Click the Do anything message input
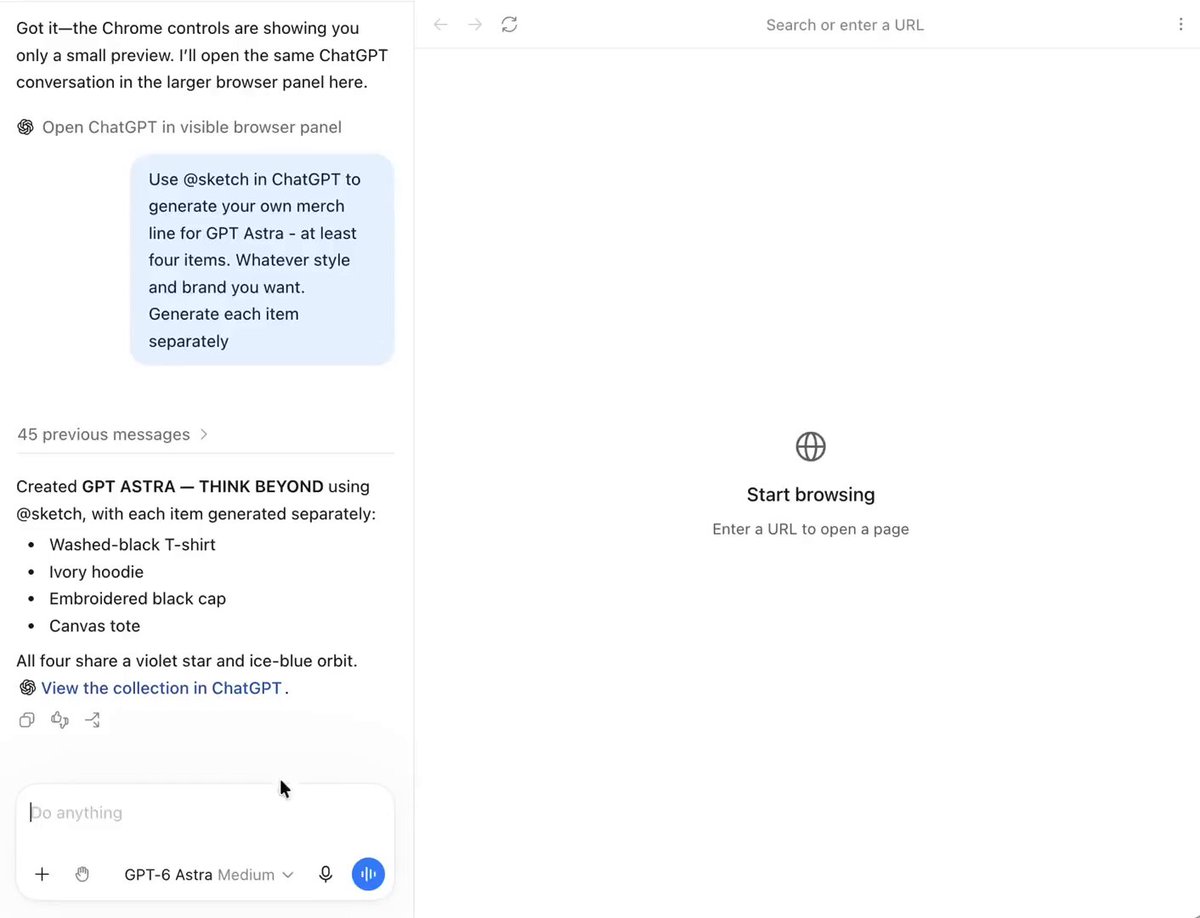Image resolution: width=1200 pixels, height=918 pixels. (205, 813)
